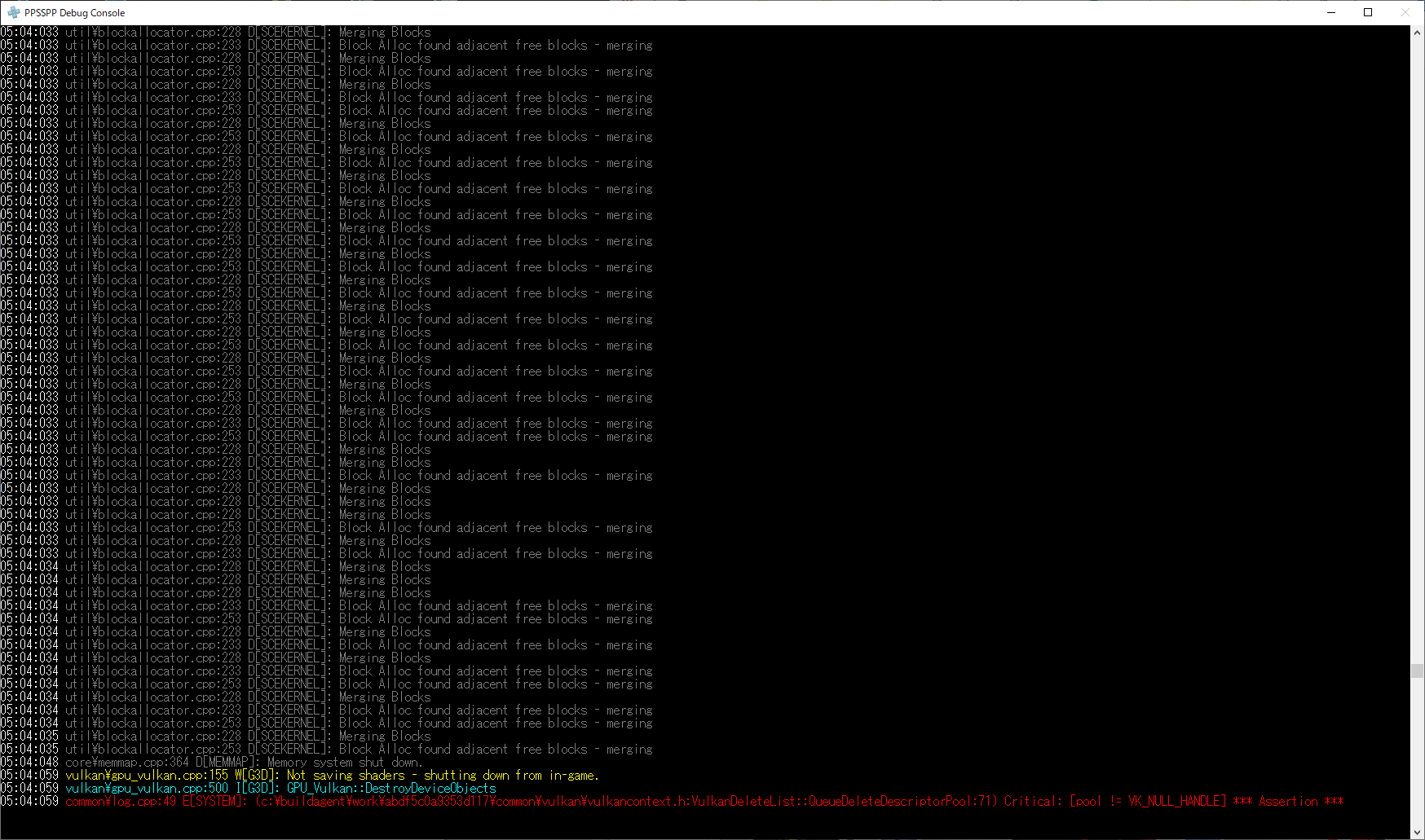Select the maximize window icon
Viewport: 1425px width, 840px height.
[1368, 12]
